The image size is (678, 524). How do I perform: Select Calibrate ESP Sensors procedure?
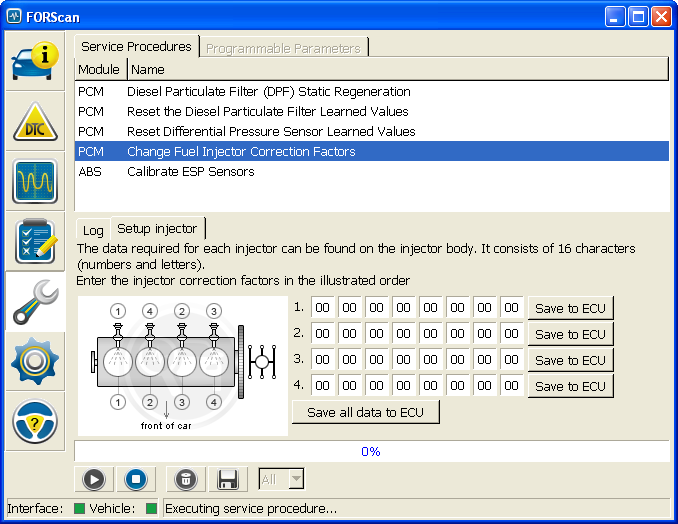point(190,171)
